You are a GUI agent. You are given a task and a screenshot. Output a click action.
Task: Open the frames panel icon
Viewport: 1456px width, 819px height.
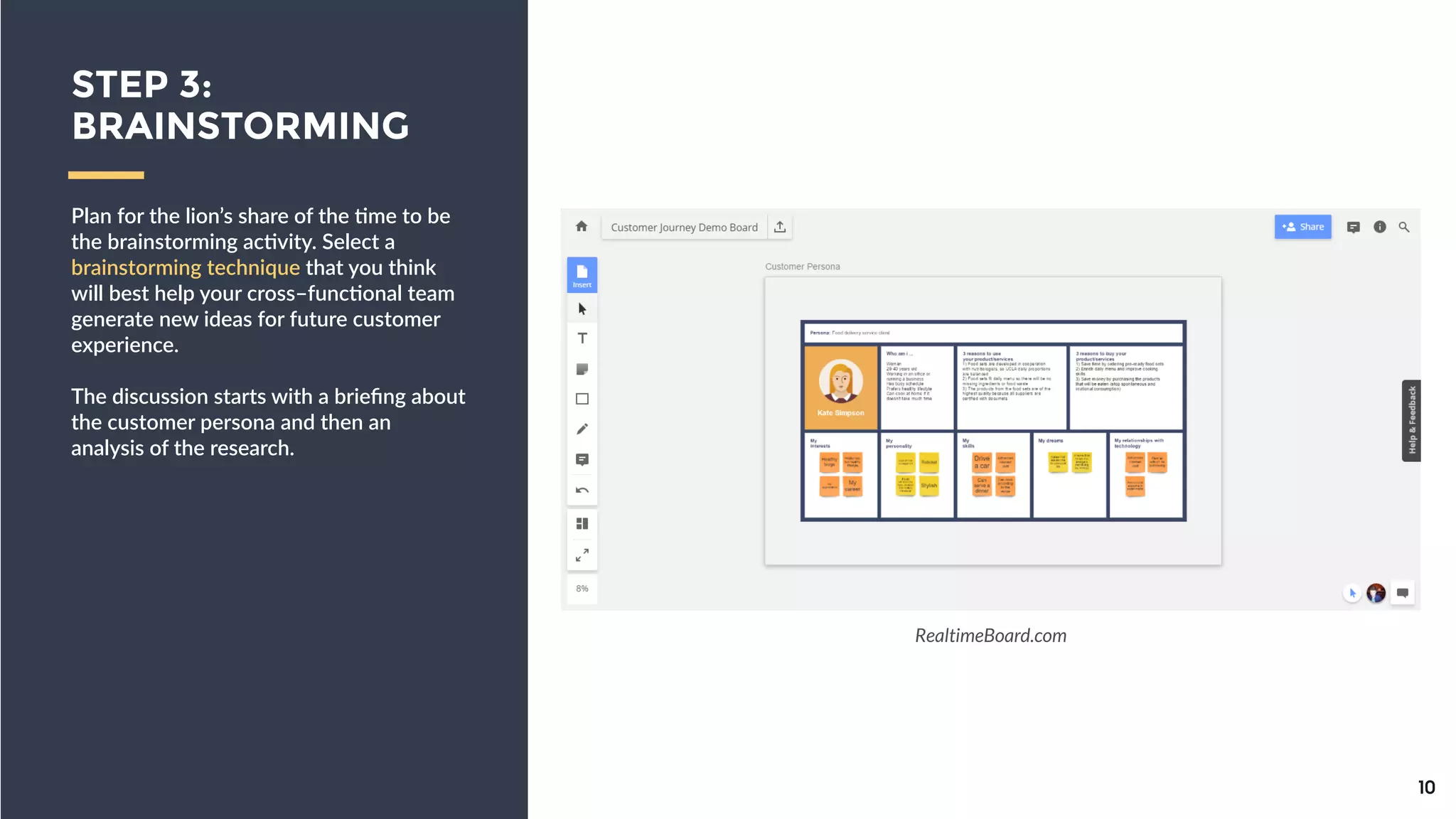(x=582, y=524)
